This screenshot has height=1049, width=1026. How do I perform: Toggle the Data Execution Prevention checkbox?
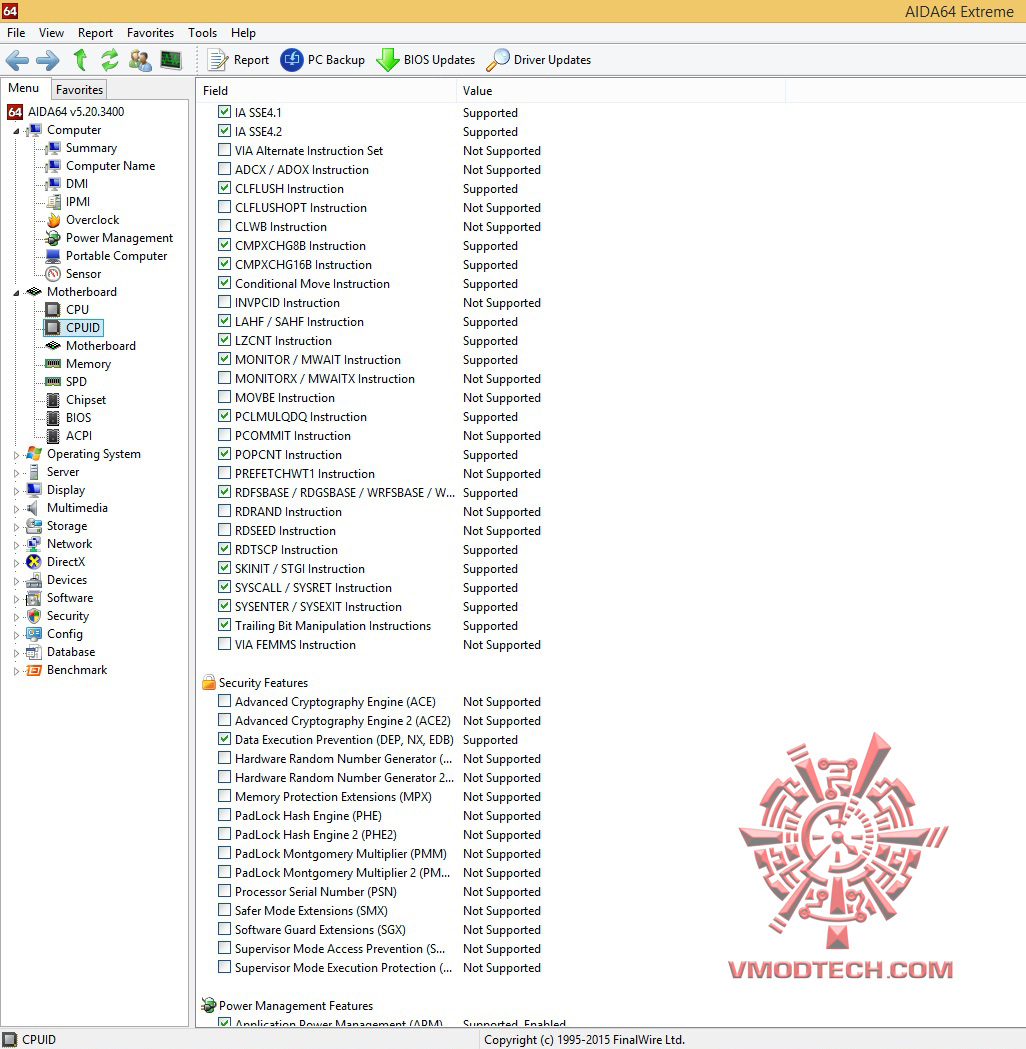coord(225,739)
